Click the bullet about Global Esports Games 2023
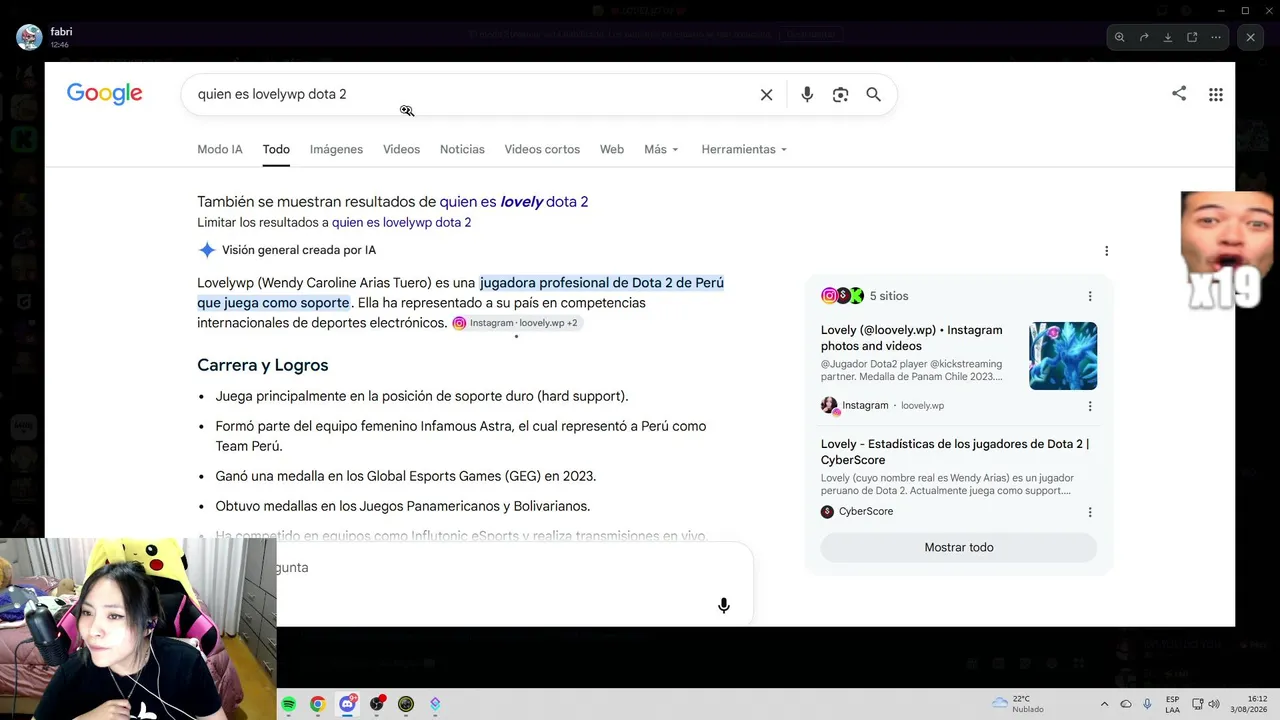1280x720 pixels. 406,476
